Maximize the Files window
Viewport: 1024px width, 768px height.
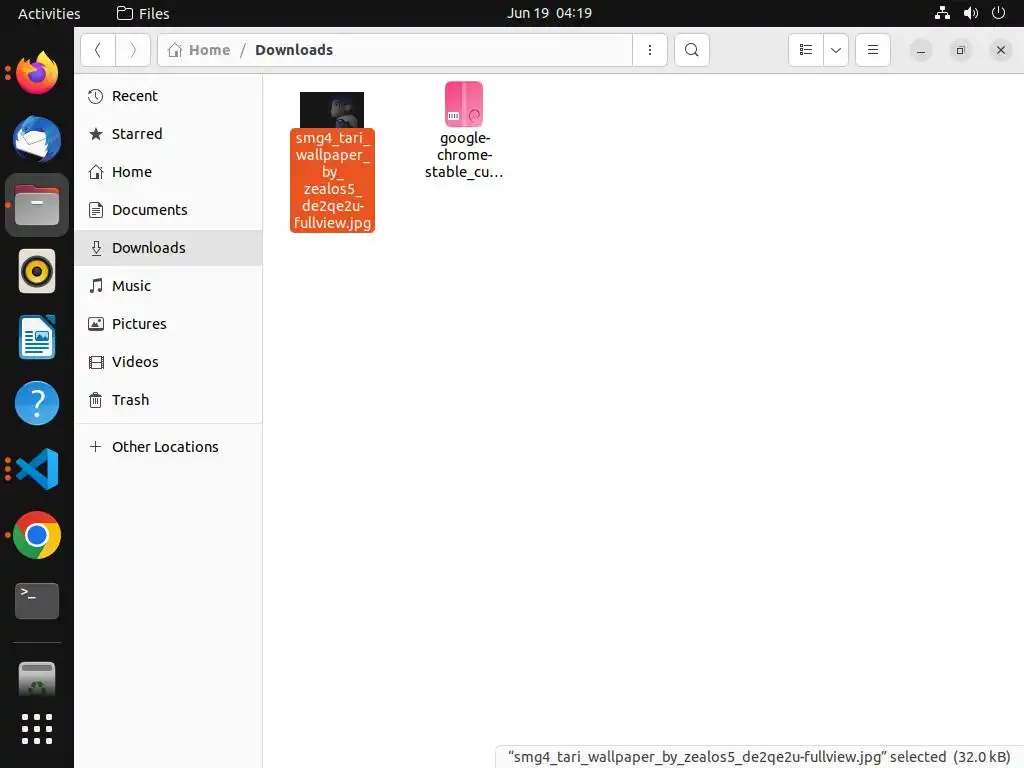coord(961,50)
